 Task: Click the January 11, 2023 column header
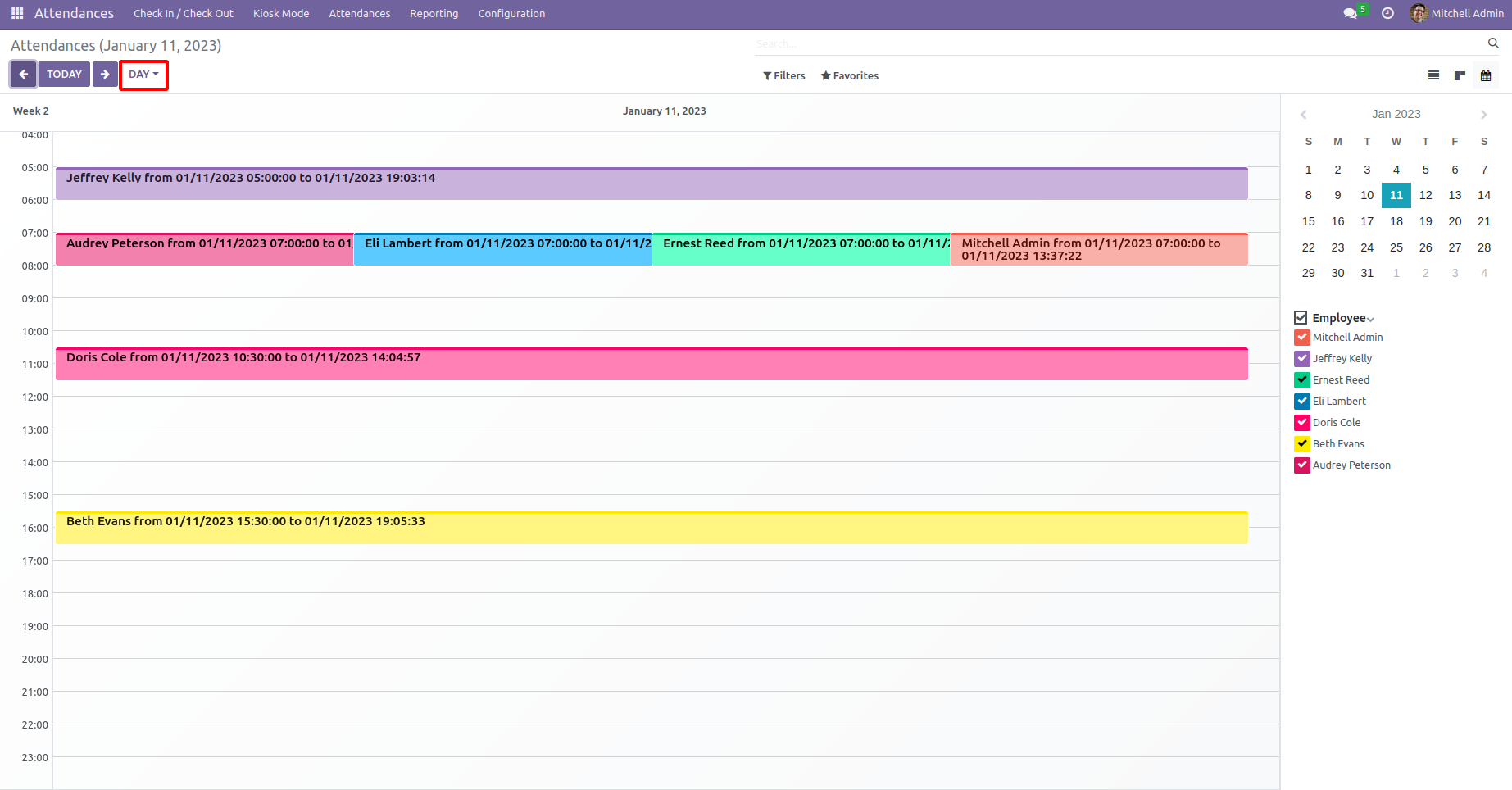[x=665, y=111]
